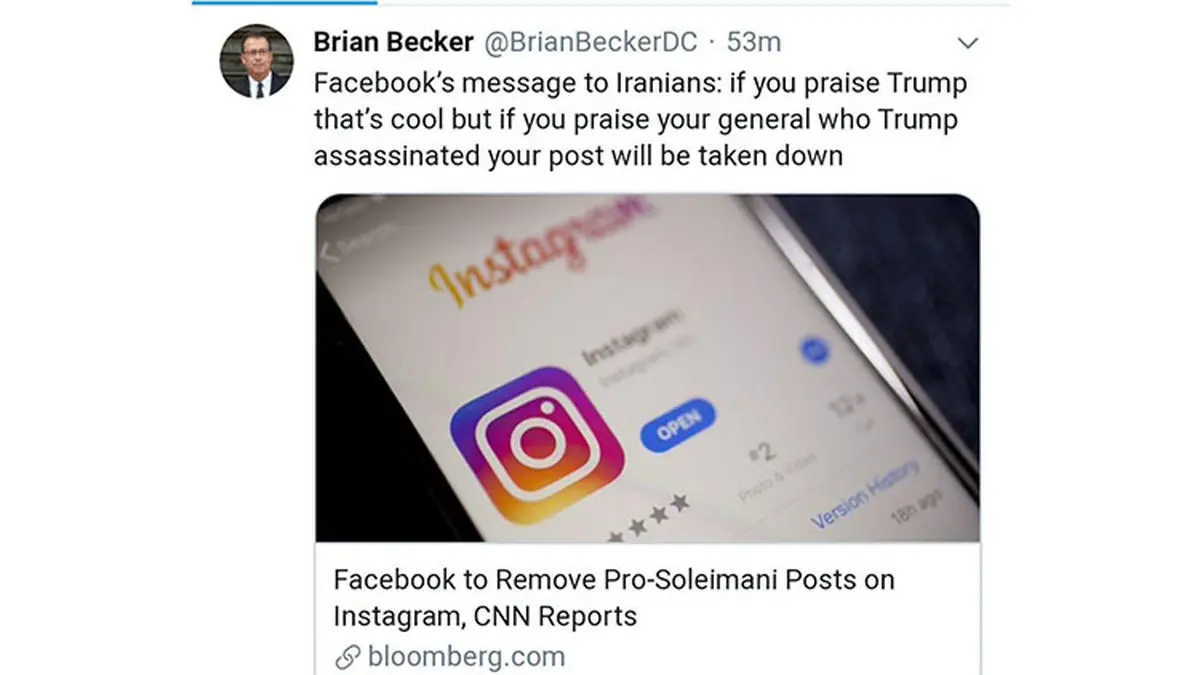The height and width of the screenshot is (675, 1200).
Task: Click the link chain icon beside bloomberg.com
Action: (347, 657)
